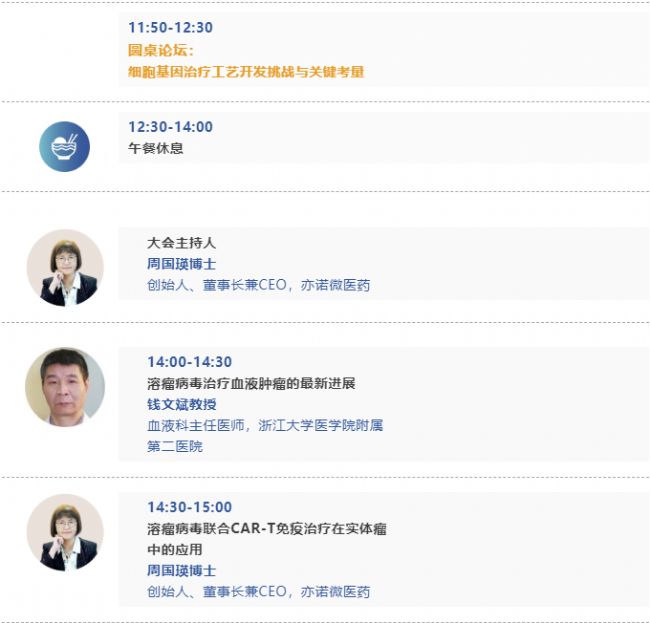Screen dimensions: 650x623
Task: Open 细胞基因治疗工艺开发挑战与关键考量 topic text
Action: [246, 72]
